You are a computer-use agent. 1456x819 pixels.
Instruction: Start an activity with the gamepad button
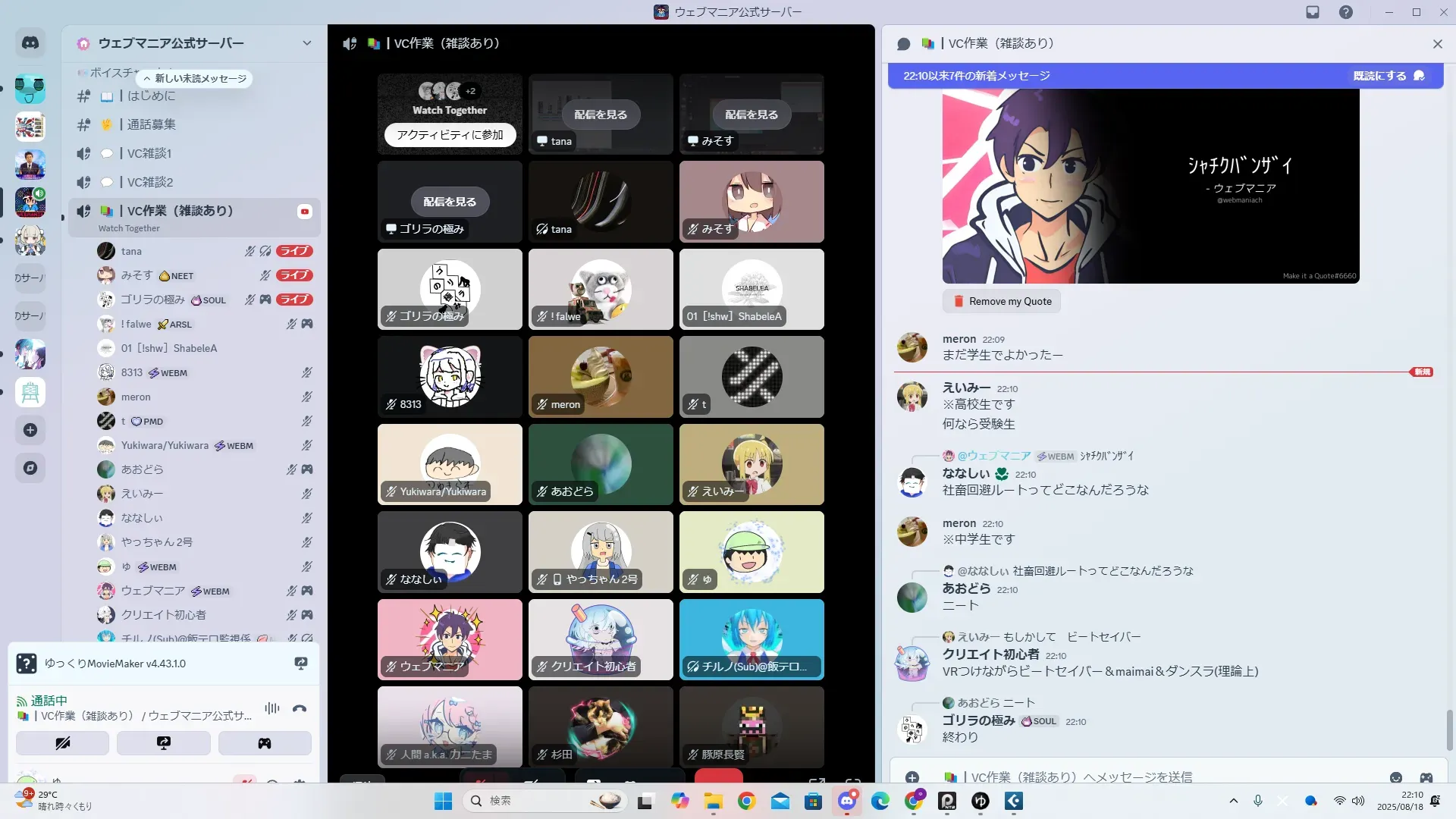[264, 743]
